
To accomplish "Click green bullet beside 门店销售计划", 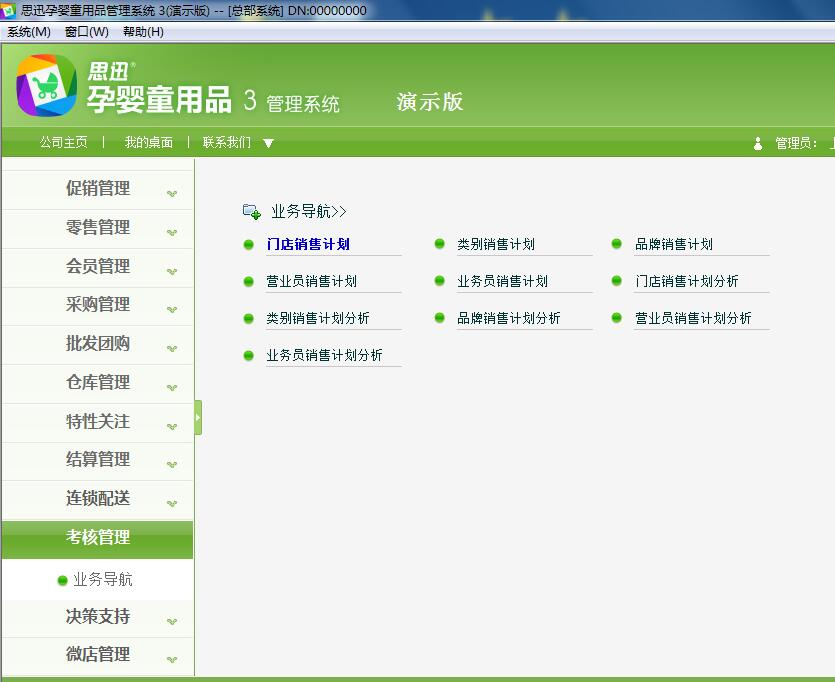I will 248,244.
